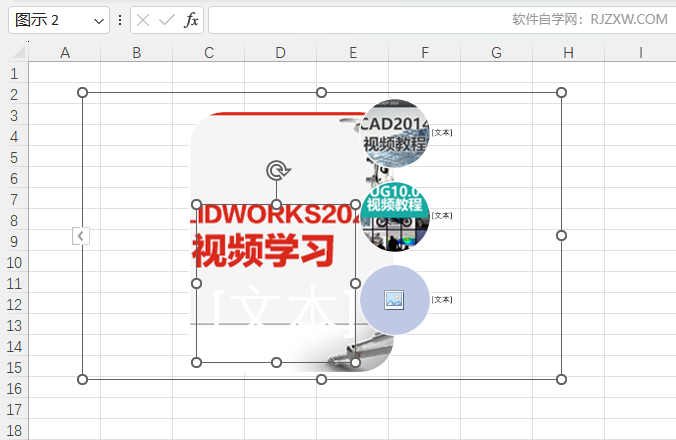Select column F header
The width and height of the screenshot is (676, 440).
pos(425,53)
